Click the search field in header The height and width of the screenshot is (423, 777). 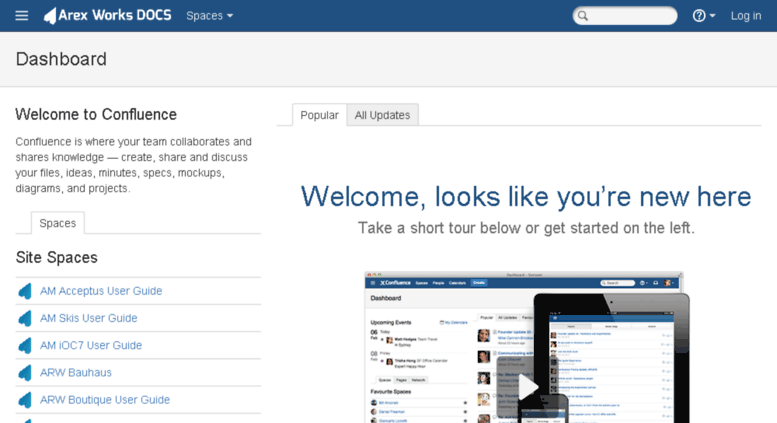[625, 16]
